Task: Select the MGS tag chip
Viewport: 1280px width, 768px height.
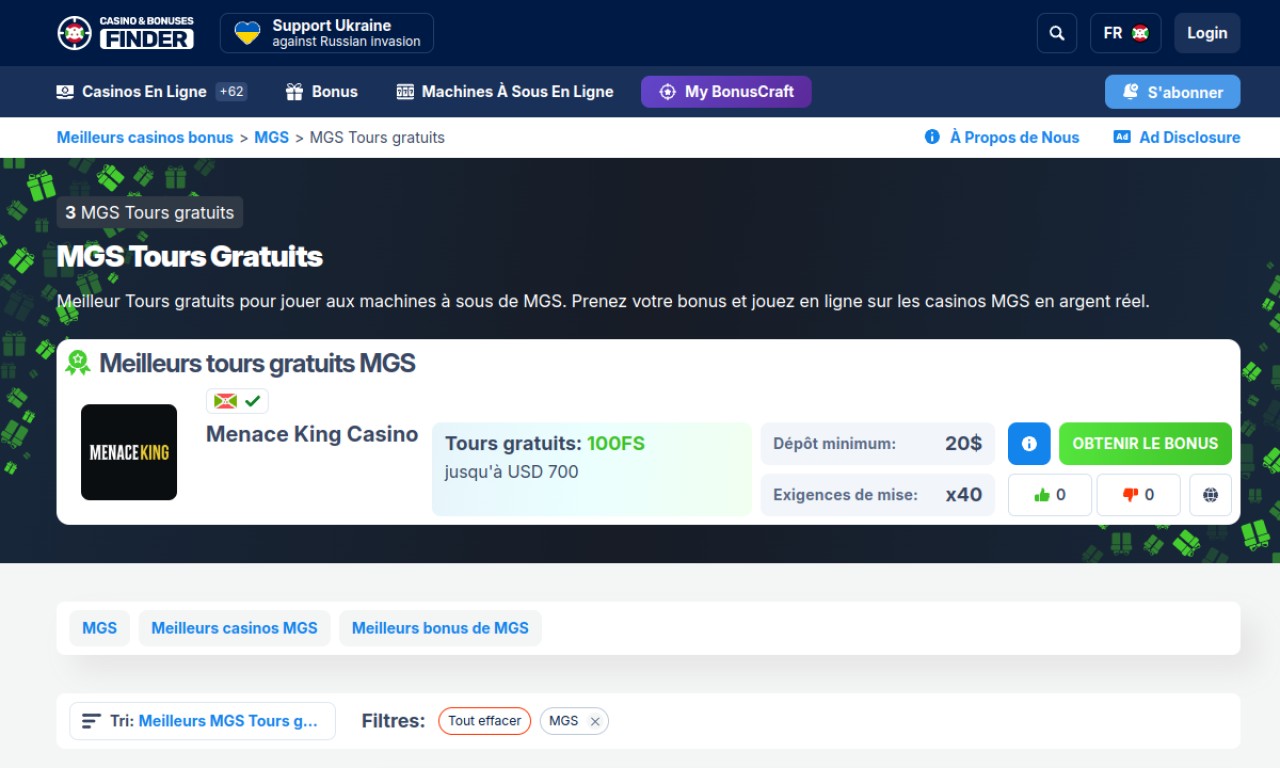Action: (x=99, y=628)
